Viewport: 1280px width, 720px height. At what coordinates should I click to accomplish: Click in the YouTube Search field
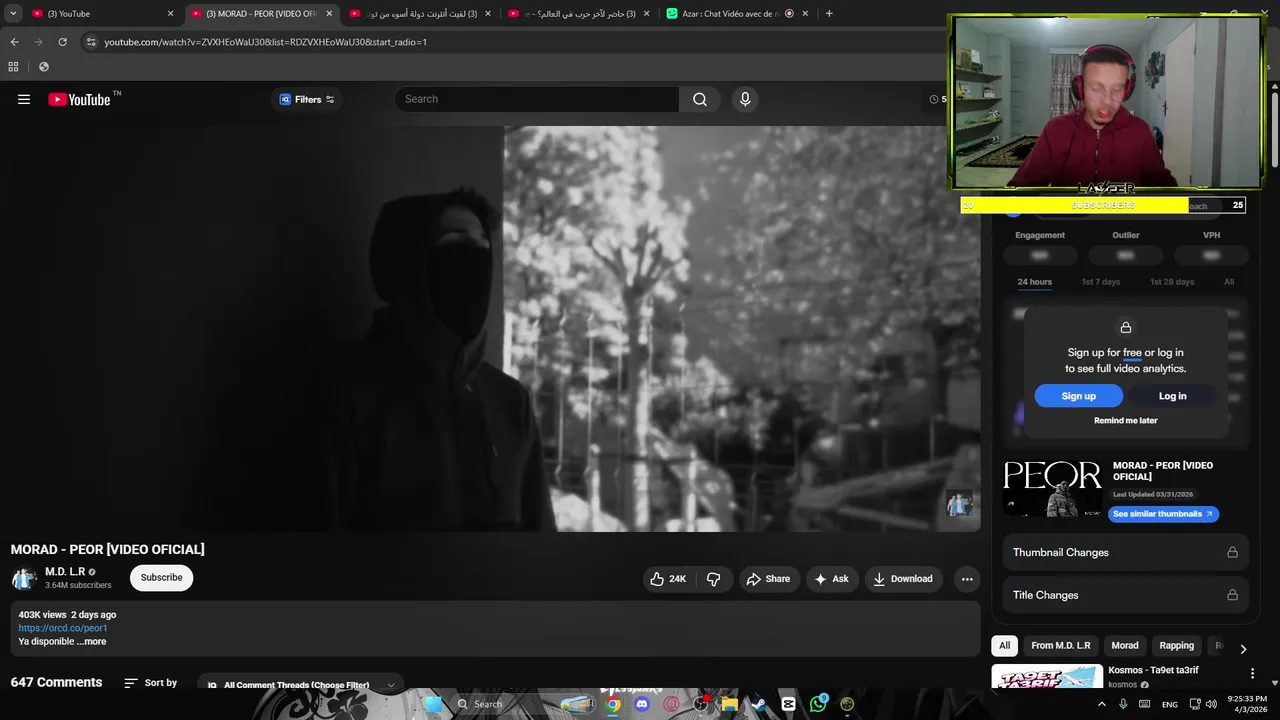537,99
